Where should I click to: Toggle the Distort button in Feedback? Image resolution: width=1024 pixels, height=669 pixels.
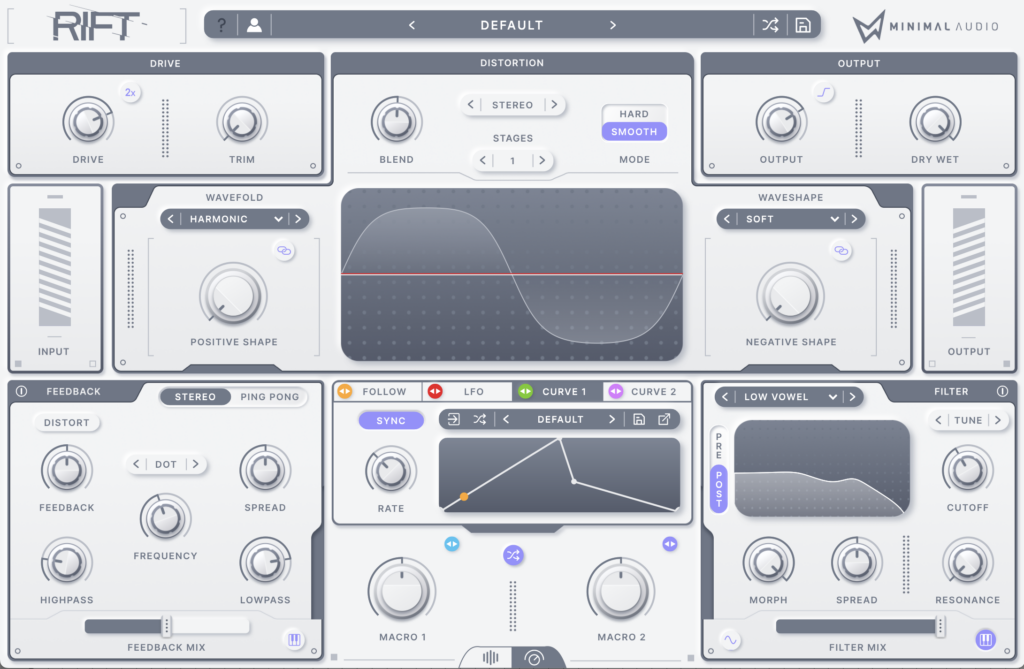tap(67, 423)
